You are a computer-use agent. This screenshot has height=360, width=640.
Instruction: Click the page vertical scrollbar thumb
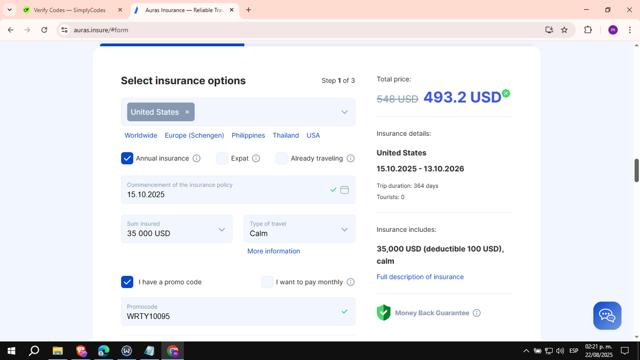coord(636,170)
